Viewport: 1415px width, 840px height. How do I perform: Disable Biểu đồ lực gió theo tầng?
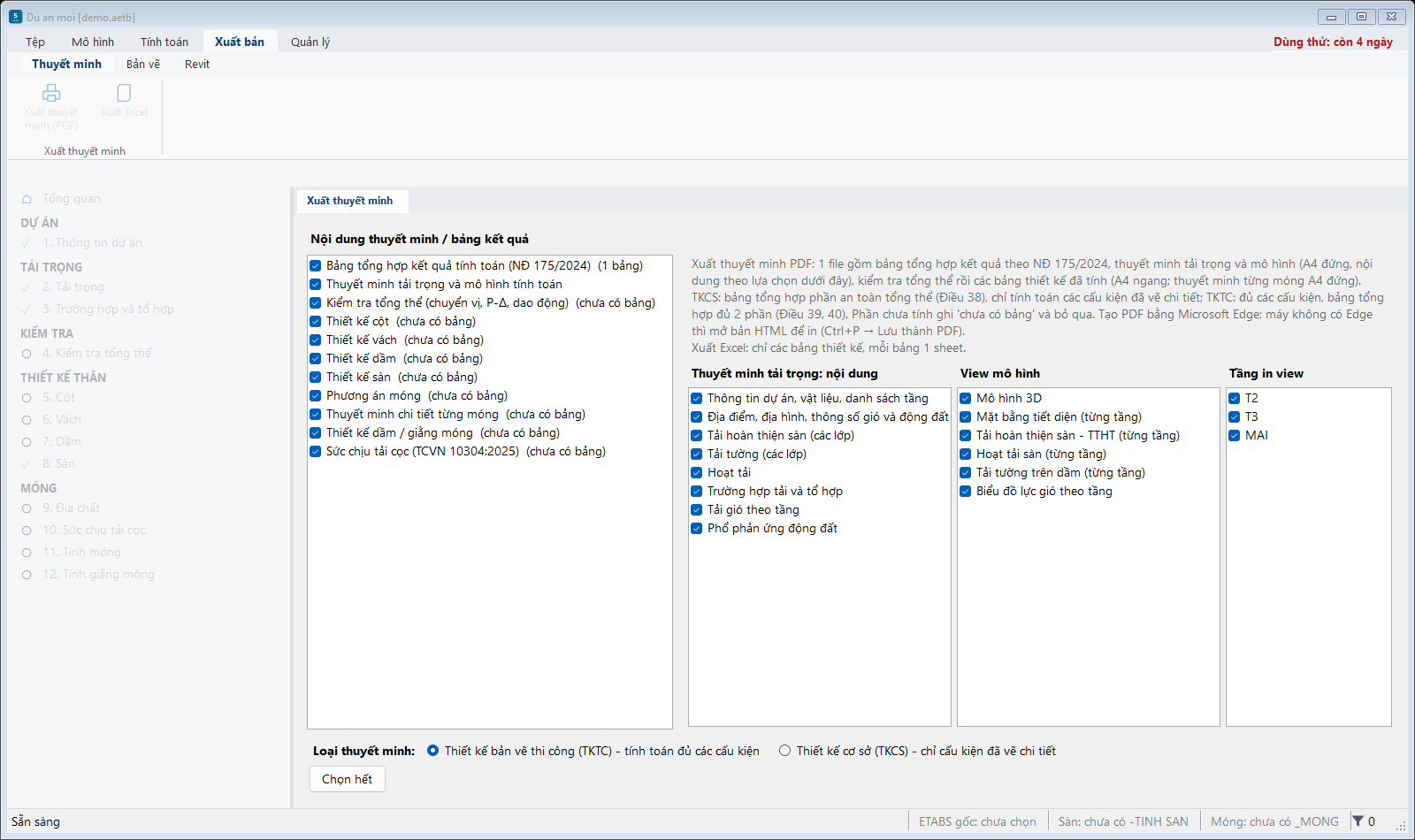pyautogui.click(x=966, y=491)
